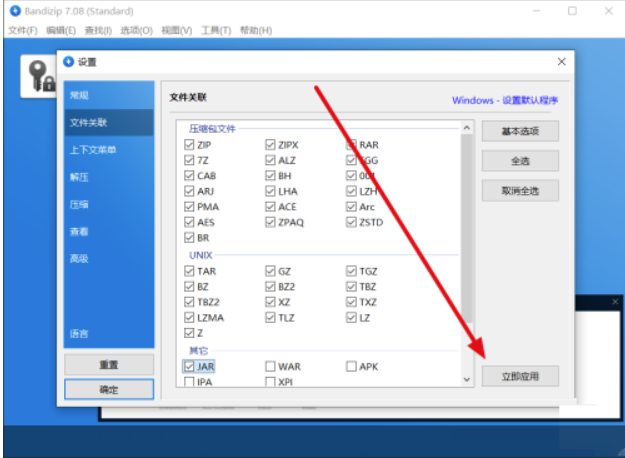Enable the IPA checkbox

click(189, 382)
